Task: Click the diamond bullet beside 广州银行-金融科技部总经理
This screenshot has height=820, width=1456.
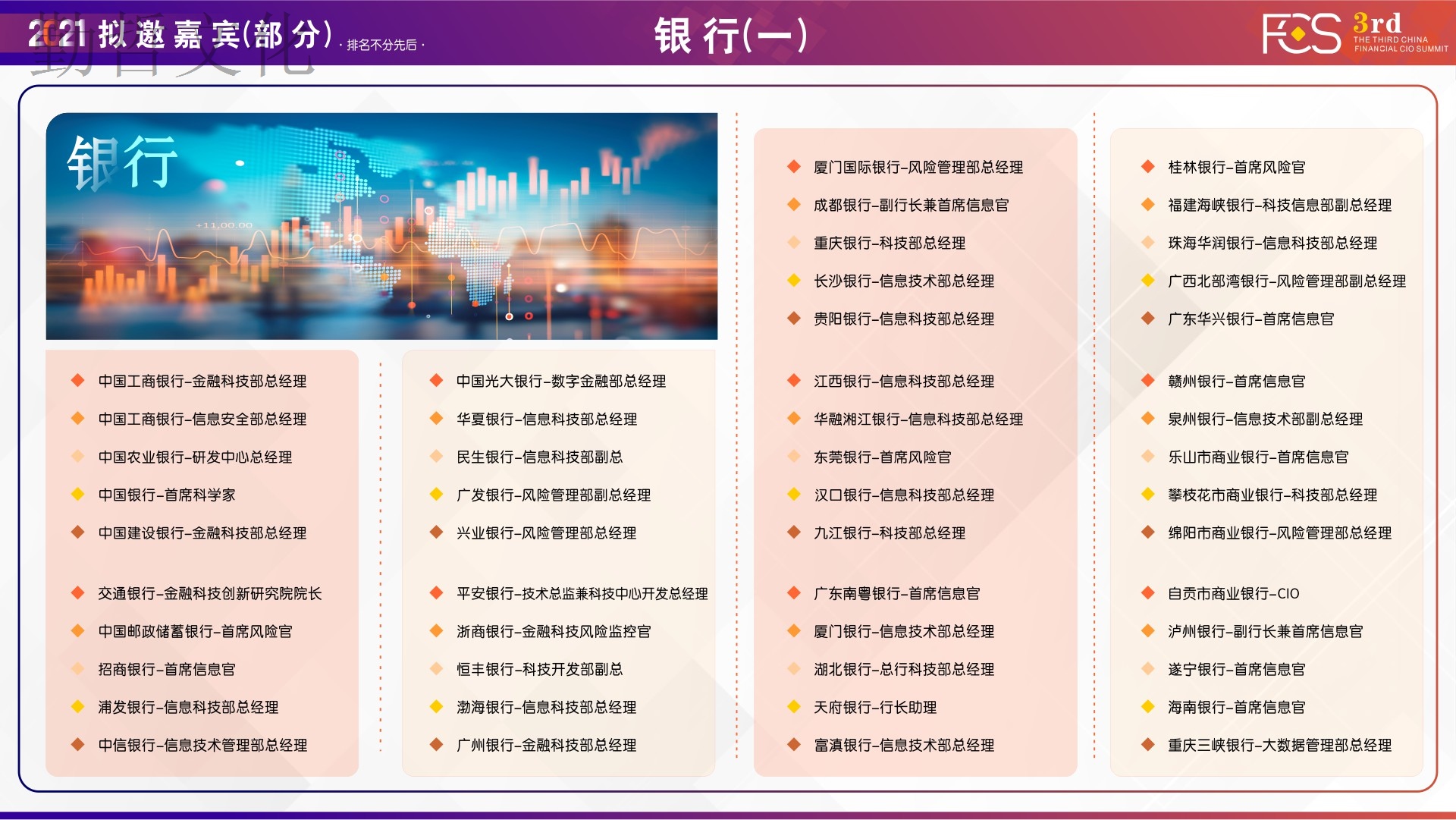Action: click(x=436, y=744)
